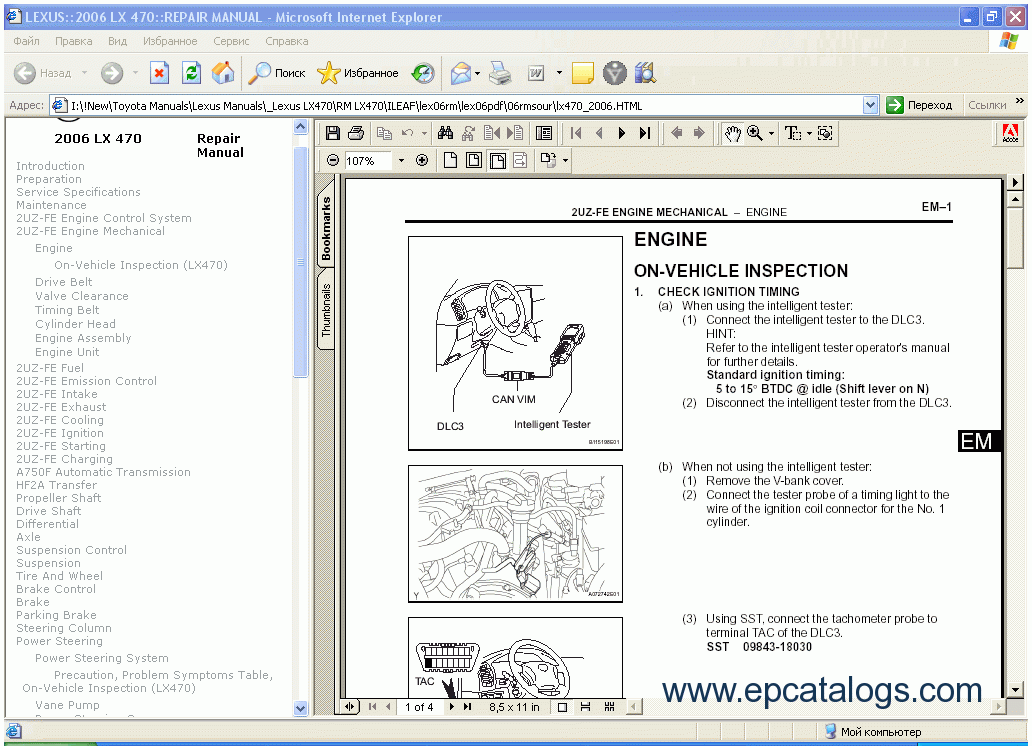Viewport: 1032px width, 746px height.
Task: Select the Snapshot/graphics select tool
Action: tap(825, 134)
